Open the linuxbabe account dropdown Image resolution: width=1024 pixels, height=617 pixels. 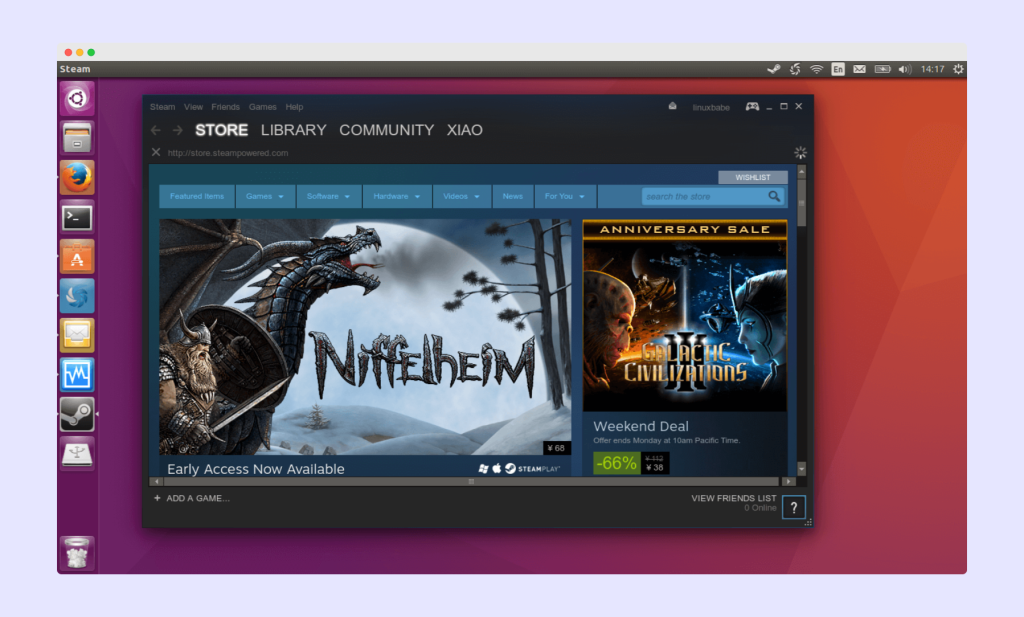pos(711,107)
